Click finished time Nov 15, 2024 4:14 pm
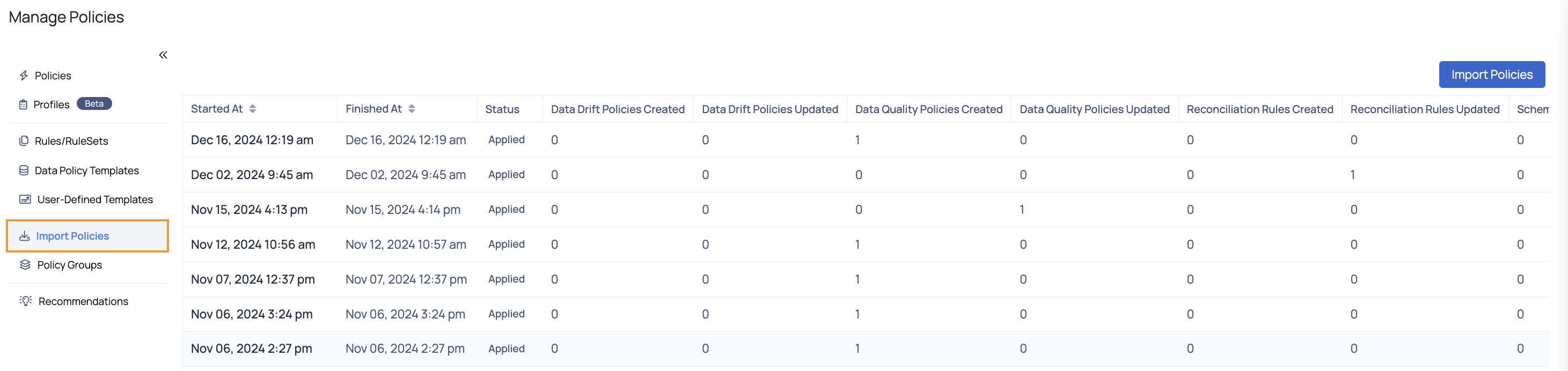Image resolution: width=1568 pixels, height=371 pixels. pos(403,209)
